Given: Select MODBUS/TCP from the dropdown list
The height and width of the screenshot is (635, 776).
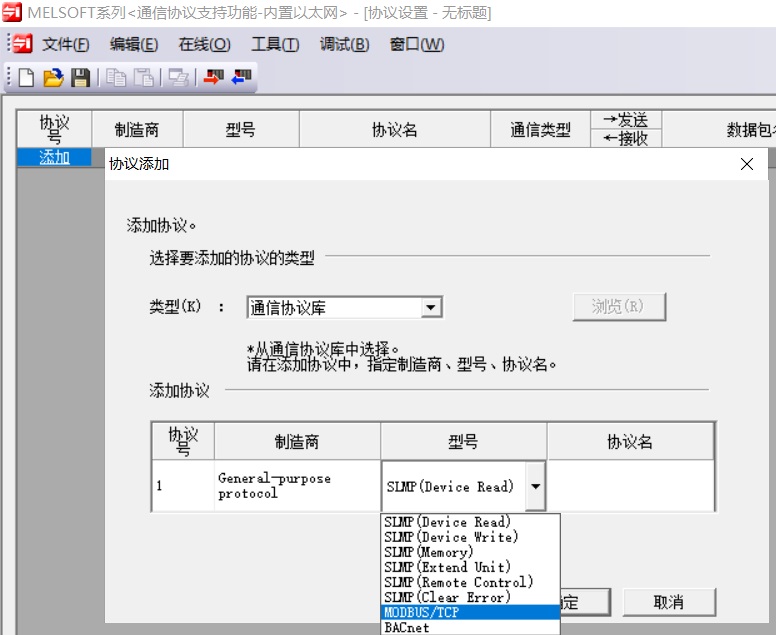Looking at the screenshot, I should pyautogui.click(x=470, y=612).
